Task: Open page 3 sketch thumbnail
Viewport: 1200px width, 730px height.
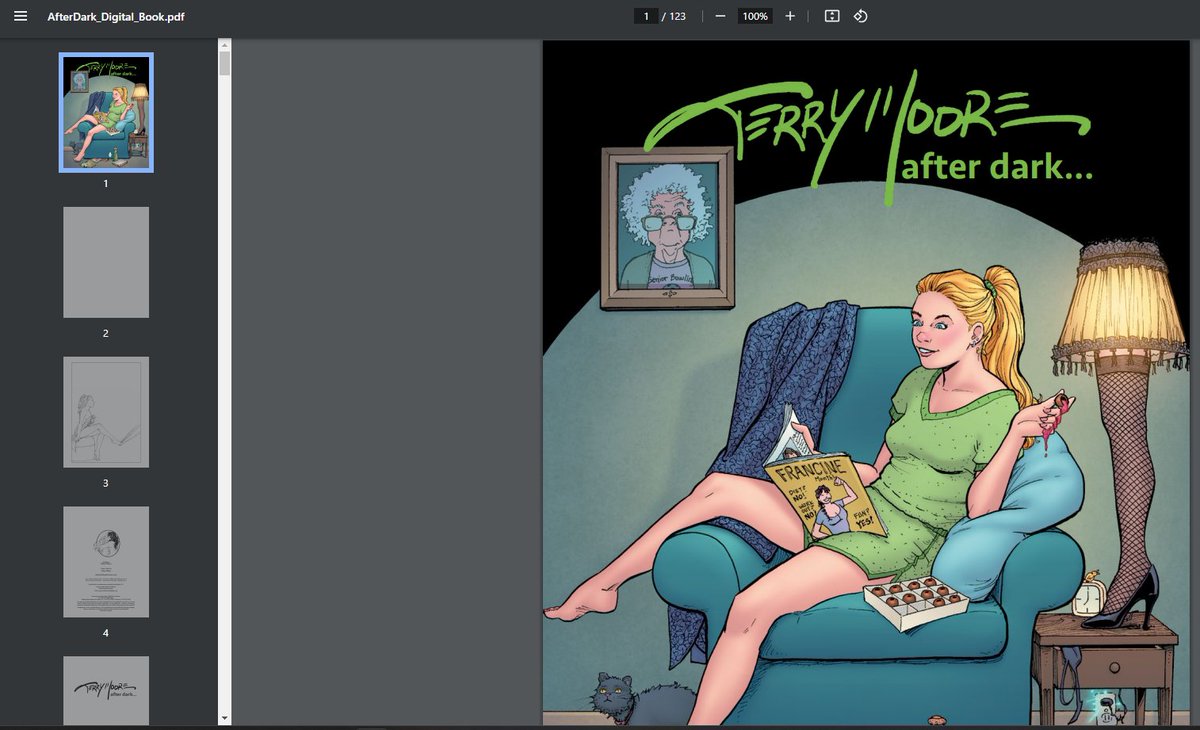Action: pyautogui.click(x=106, y=412)
